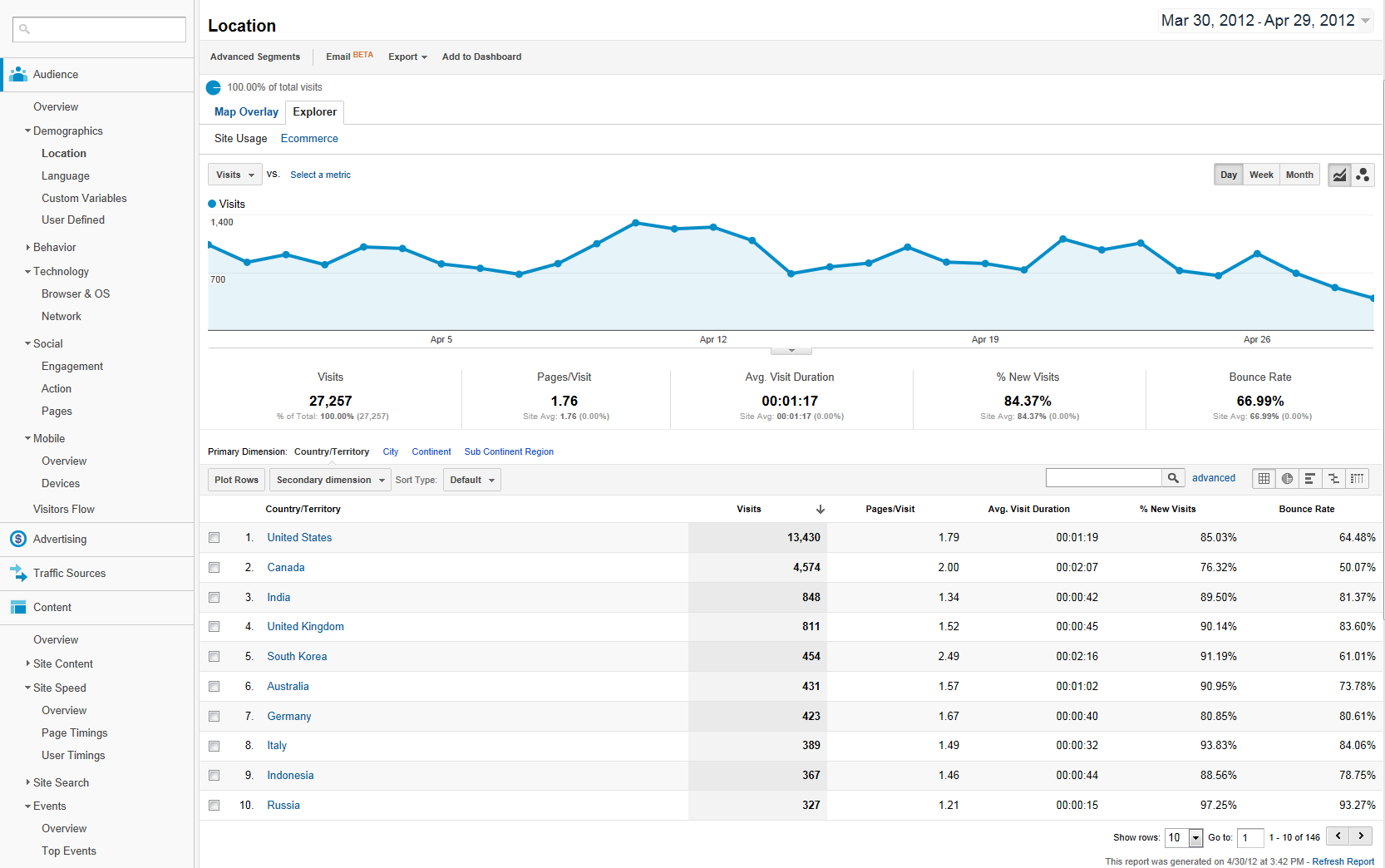The image size is (1385, 868).
Task: Select the Percentage pie chart view icon
Action: point(1287,478)
